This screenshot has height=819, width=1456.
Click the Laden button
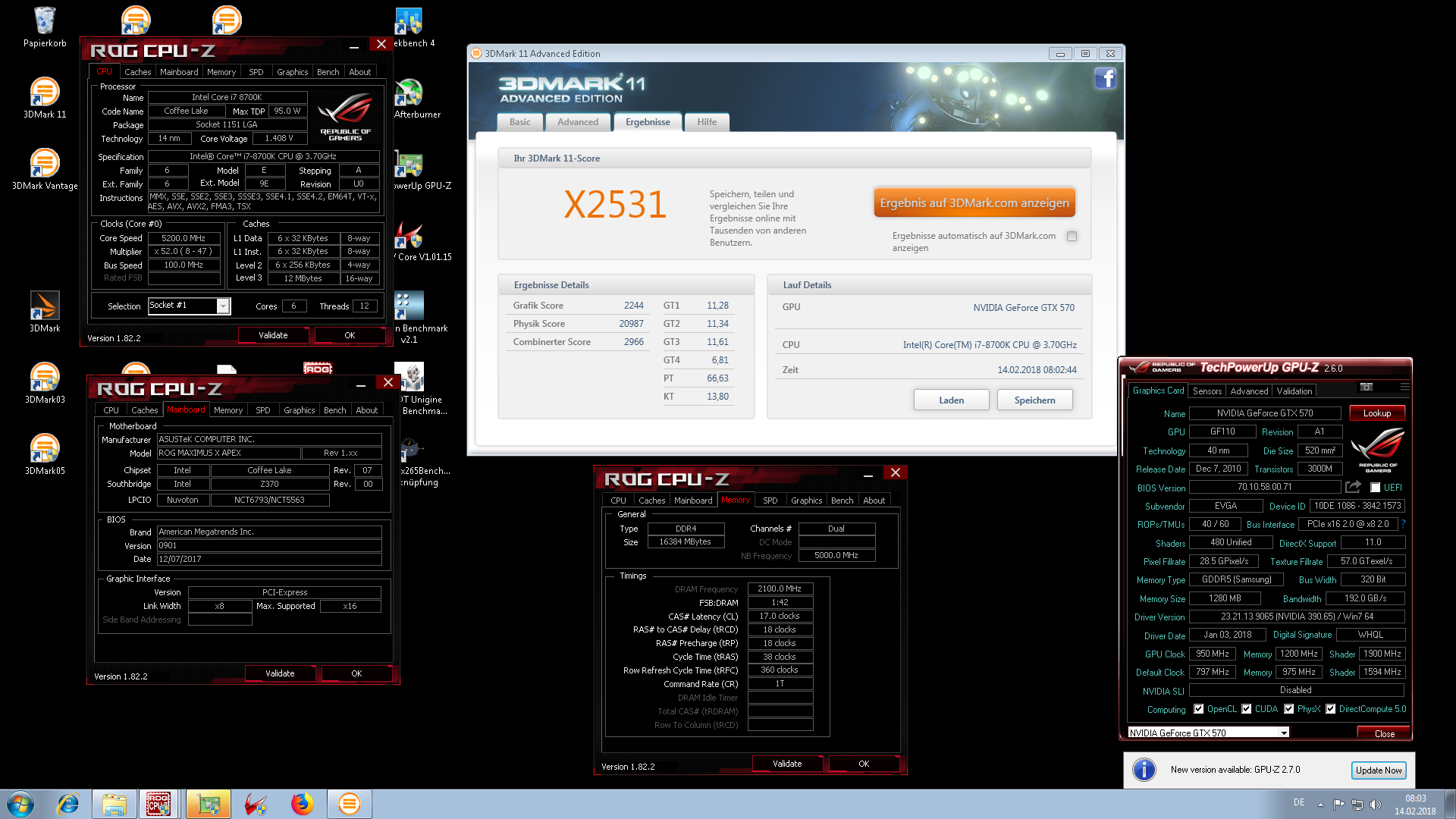coord(951,400)
